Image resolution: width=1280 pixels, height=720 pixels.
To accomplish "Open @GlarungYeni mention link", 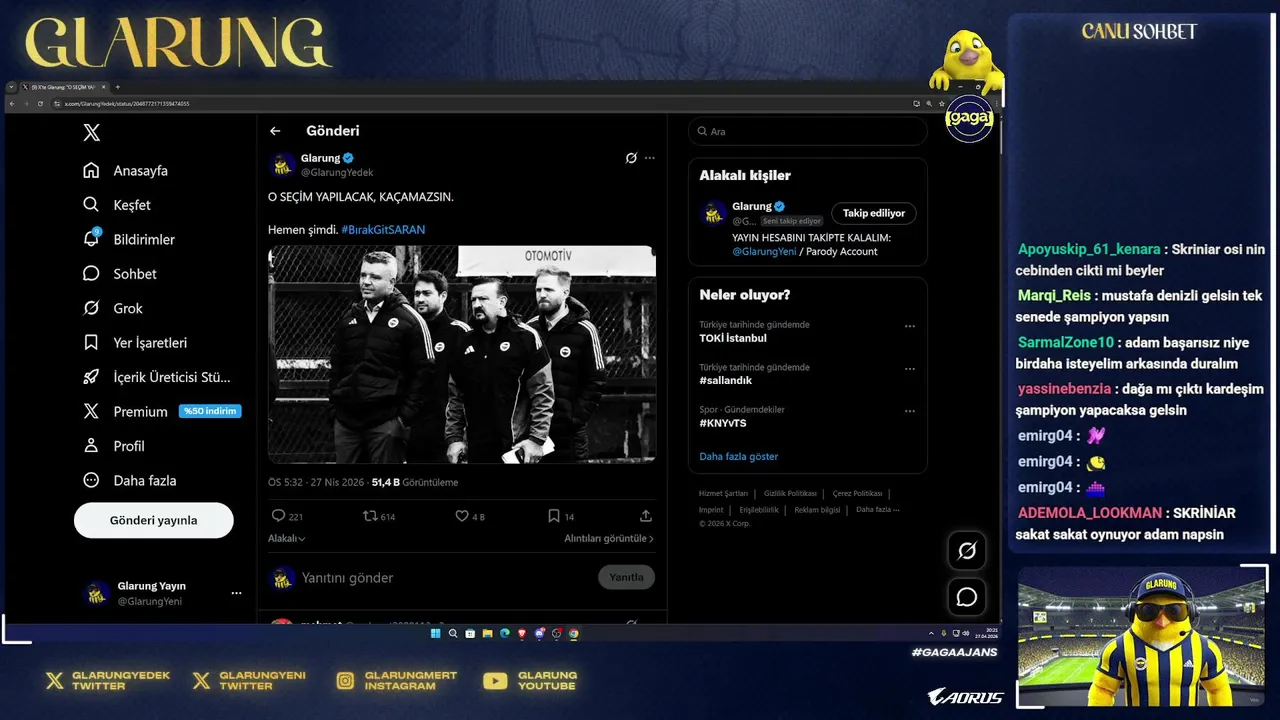I will pos(764,252).
